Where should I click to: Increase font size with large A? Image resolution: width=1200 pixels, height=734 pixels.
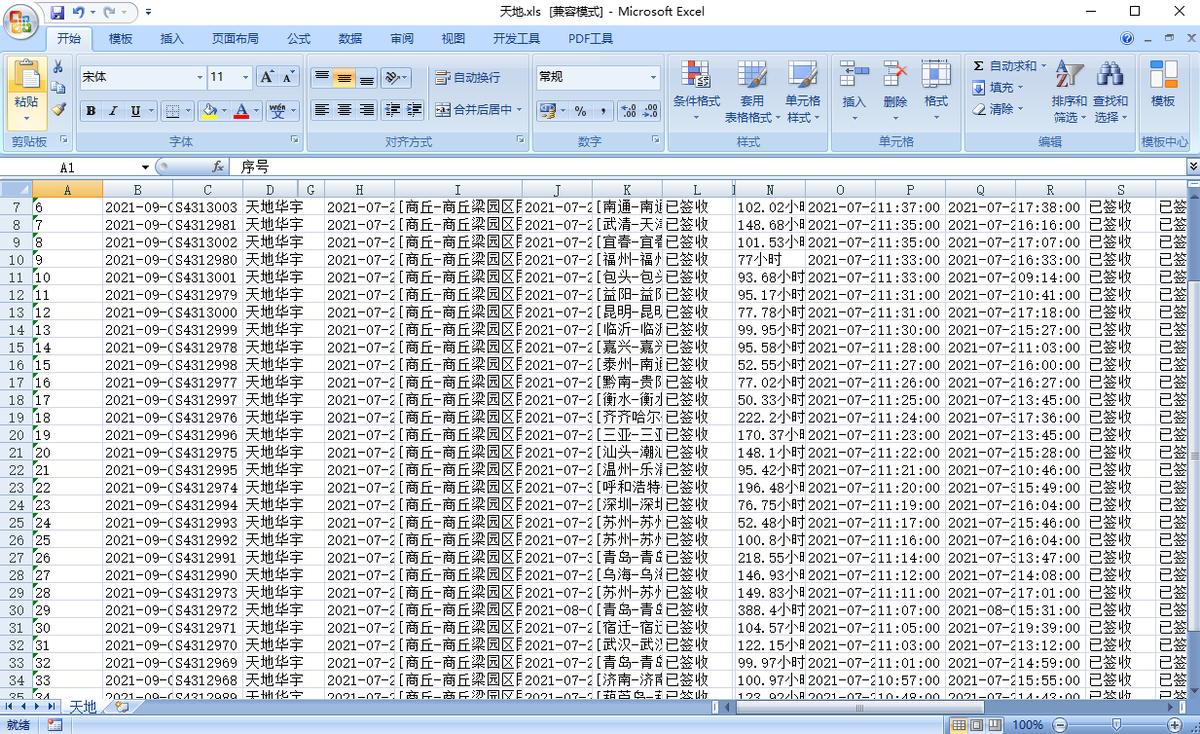(267, 77)
